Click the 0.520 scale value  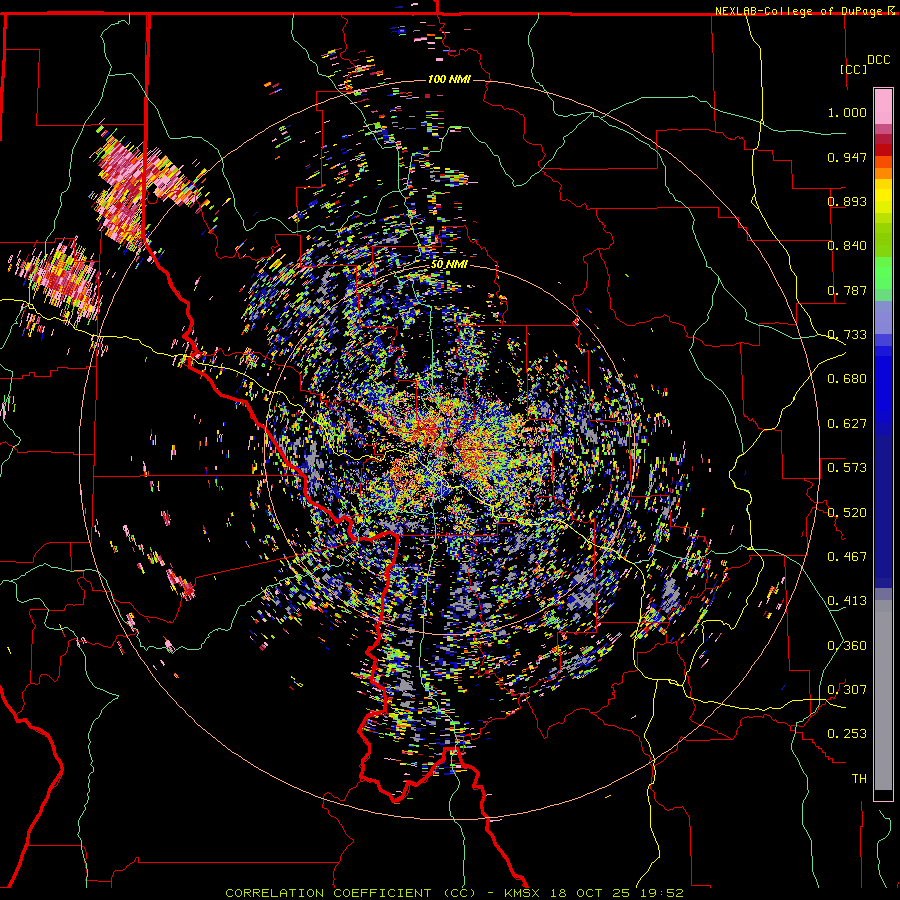[847, 513]
